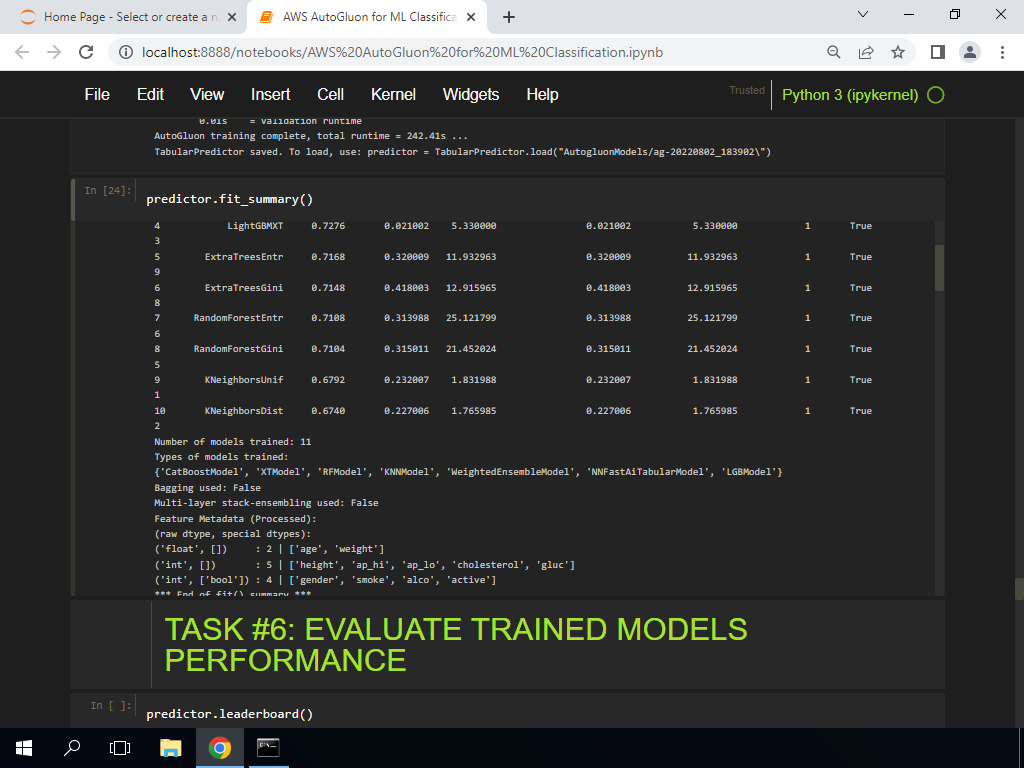Click the ExtraTreesGini model name
This screenshot has width=1024, height=768.
(x=244, y=287)
